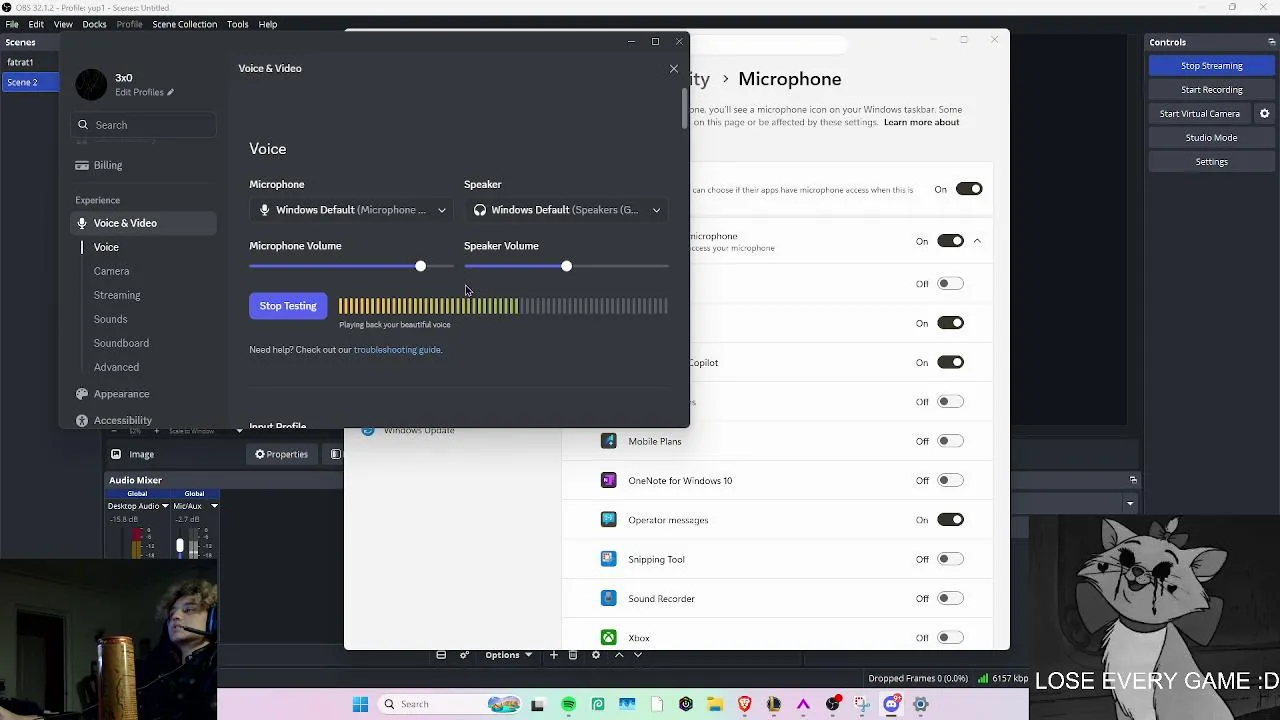Click the Snipping Tool app icon in Settings list
1280x720 pixels.
point(608,559)
